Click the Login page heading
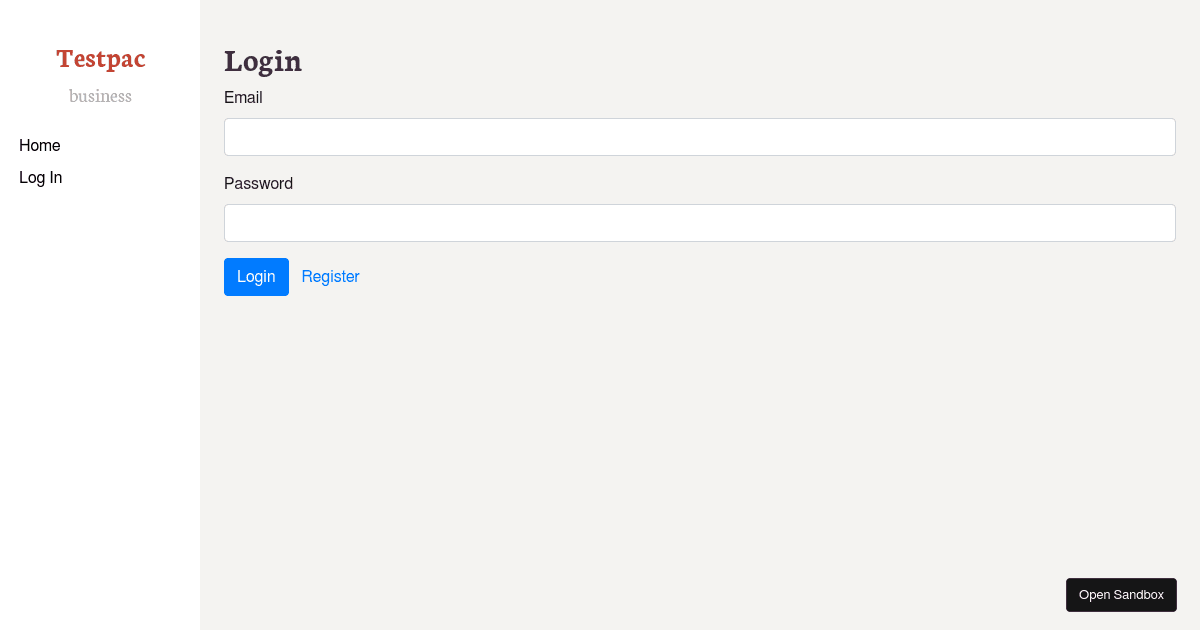Image resolution: width=1200 pixels, height=630 pixels. click(x=263, y=61)
